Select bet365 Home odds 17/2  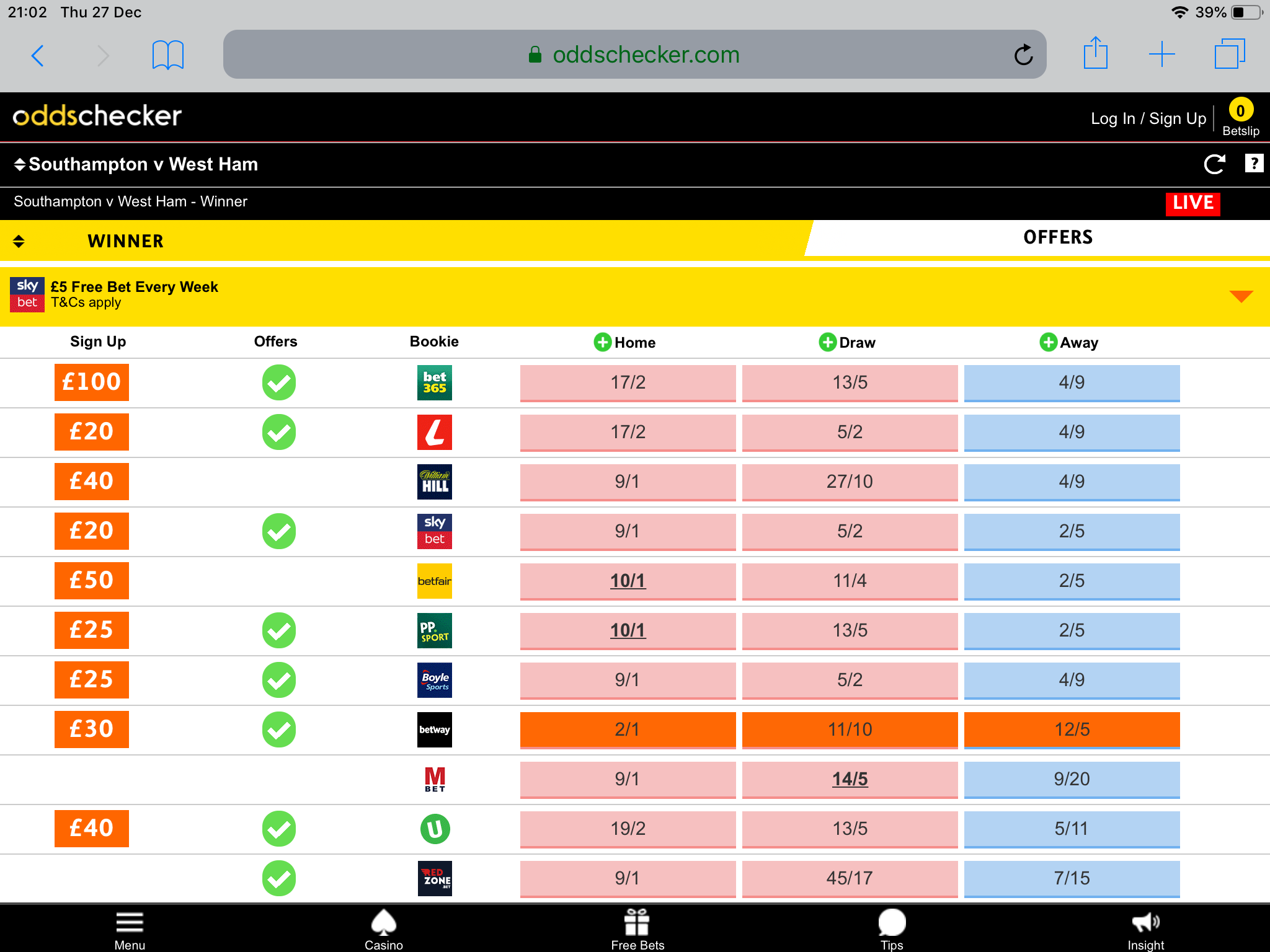pyautogui.click(x=628, y=383)
